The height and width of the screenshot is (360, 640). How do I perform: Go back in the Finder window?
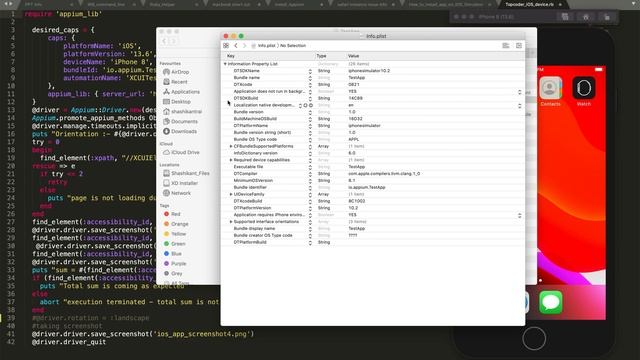164,41
